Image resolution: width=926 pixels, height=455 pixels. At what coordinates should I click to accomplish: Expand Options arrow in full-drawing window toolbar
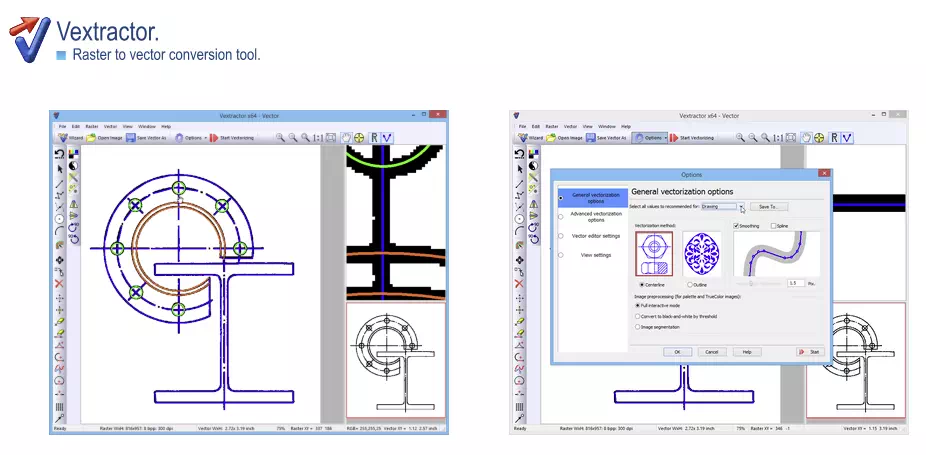(206, 138)
